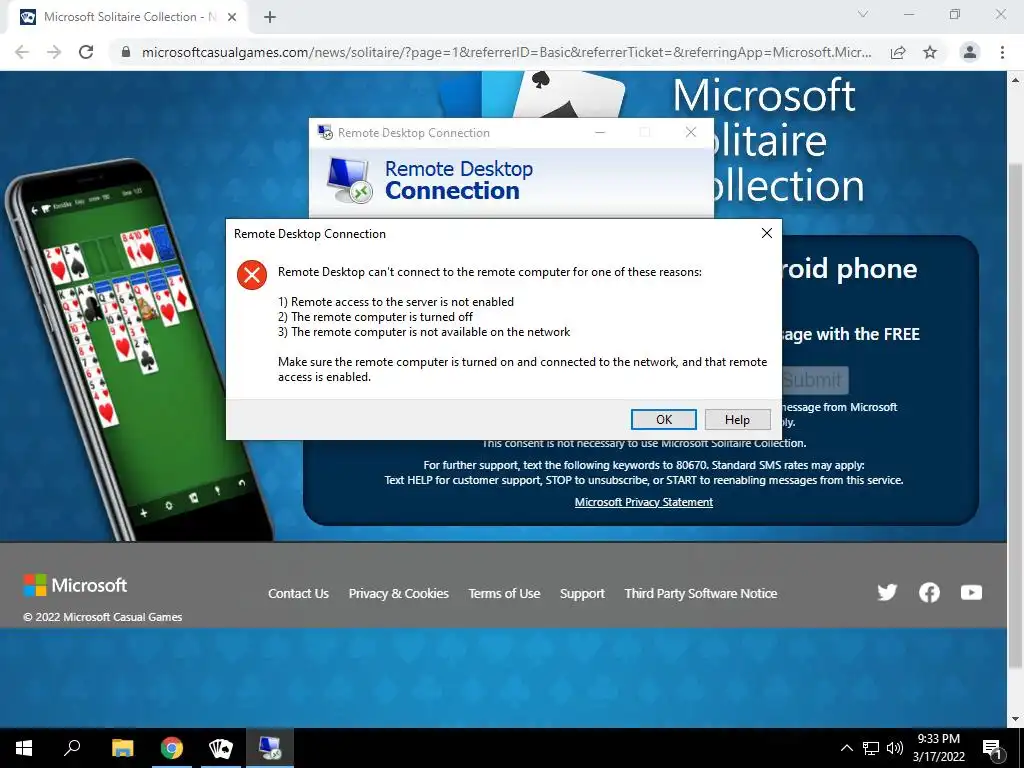The image size is (1024, 768).
Task: Click the Help button in error dialog
Action: tap(737, 419)
